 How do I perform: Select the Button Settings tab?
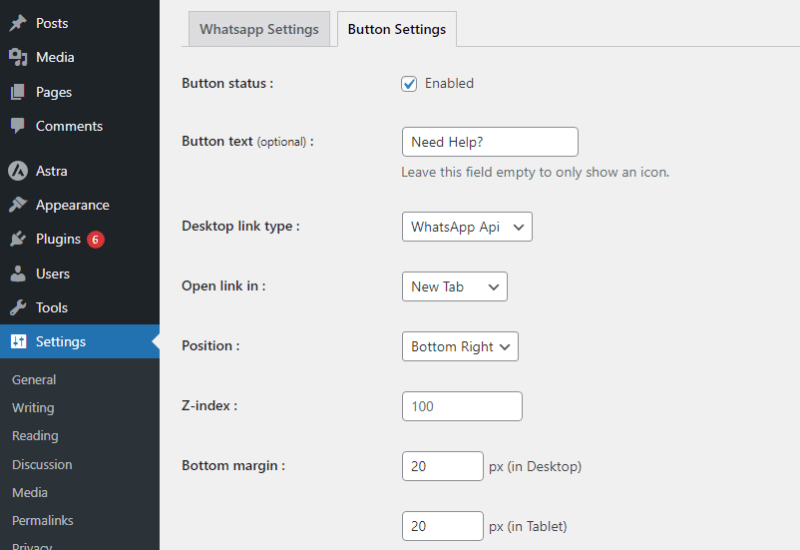[397, 29]
